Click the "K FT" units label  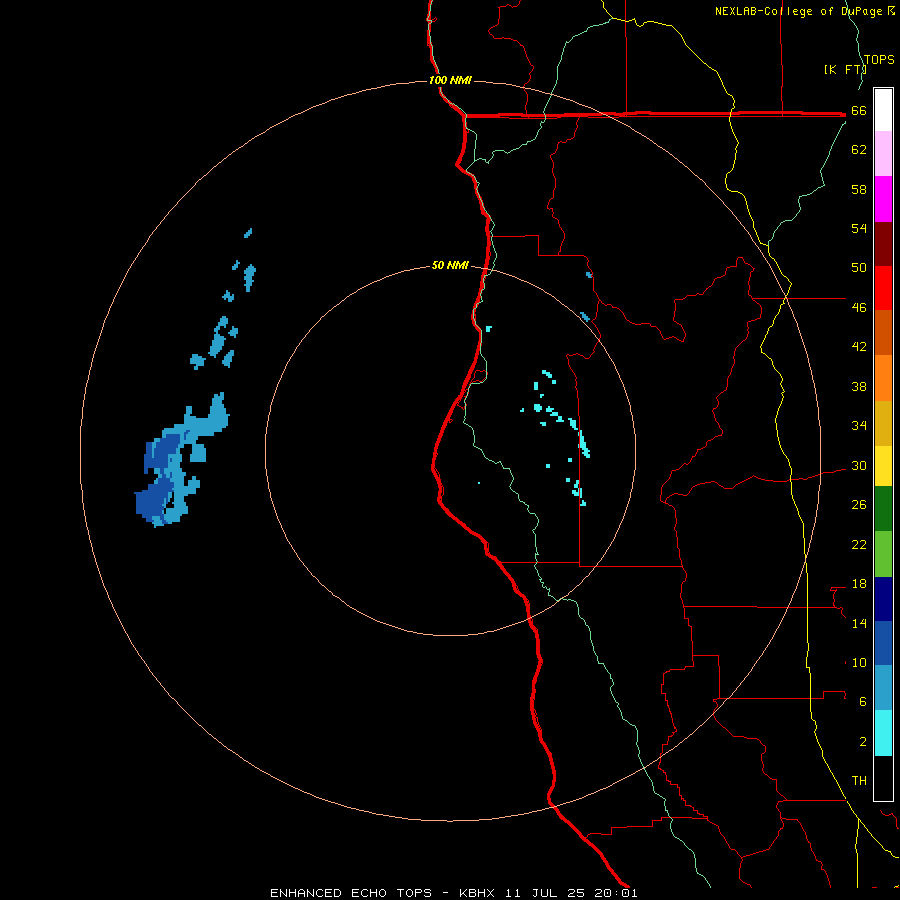(845, 69)
